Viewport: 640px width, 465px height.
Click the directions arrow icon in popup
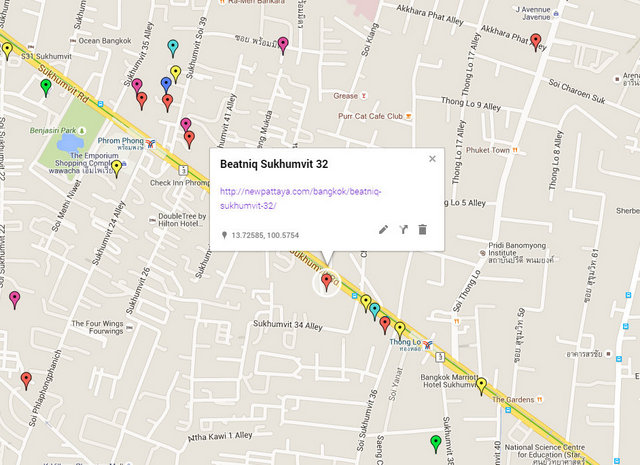(x=403, y=229)
